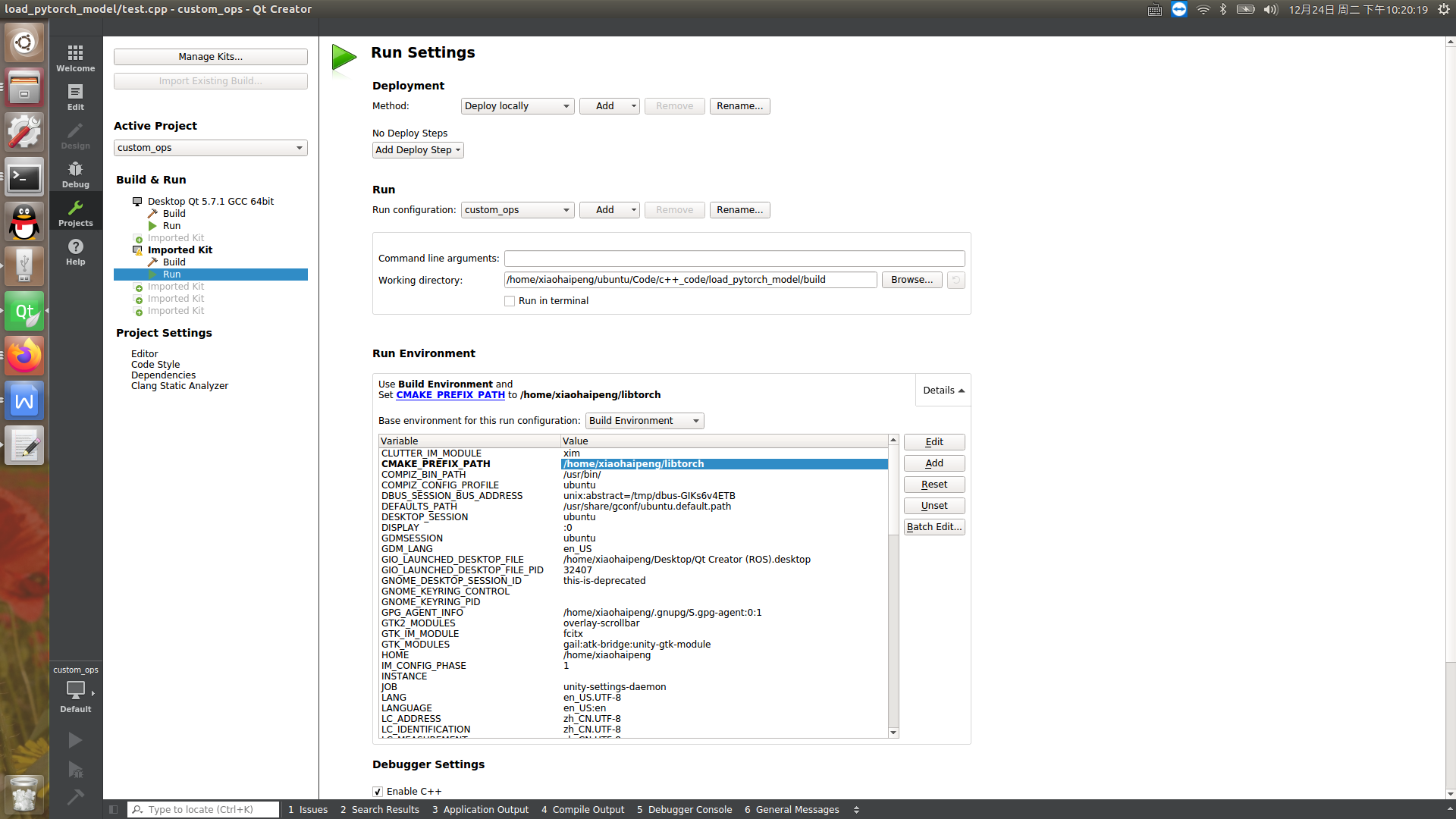This screenshot has height=819, width=1456.
Task: Open the Application Output pane
Action: (480, 809)
